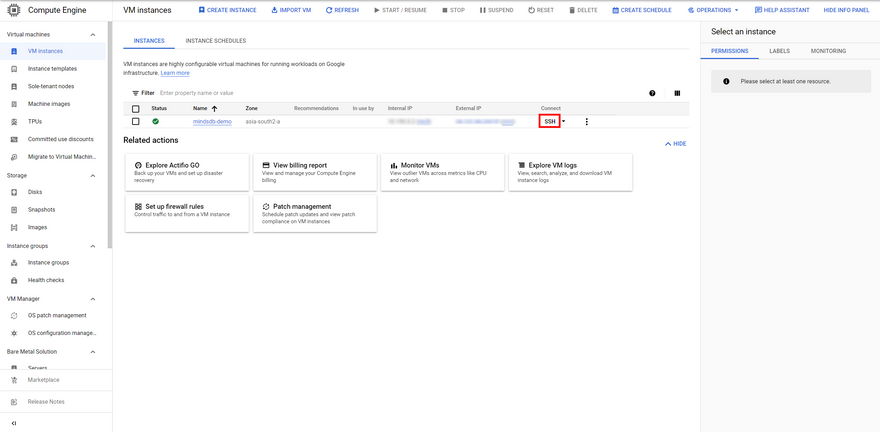Click the Create Instance button
Viewport: 880px width, 432px height.
(225, 10)
